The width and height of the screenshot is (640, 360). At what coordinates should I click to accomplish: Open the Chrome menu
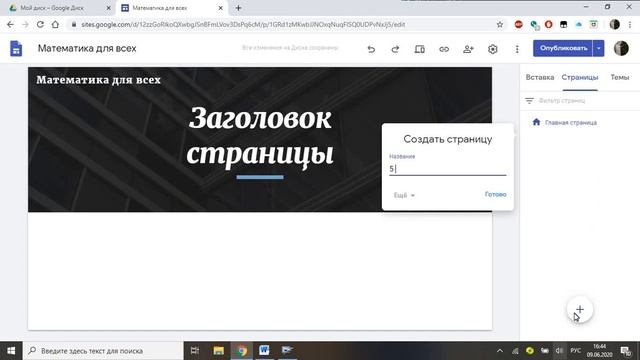(x=630, y=24)
